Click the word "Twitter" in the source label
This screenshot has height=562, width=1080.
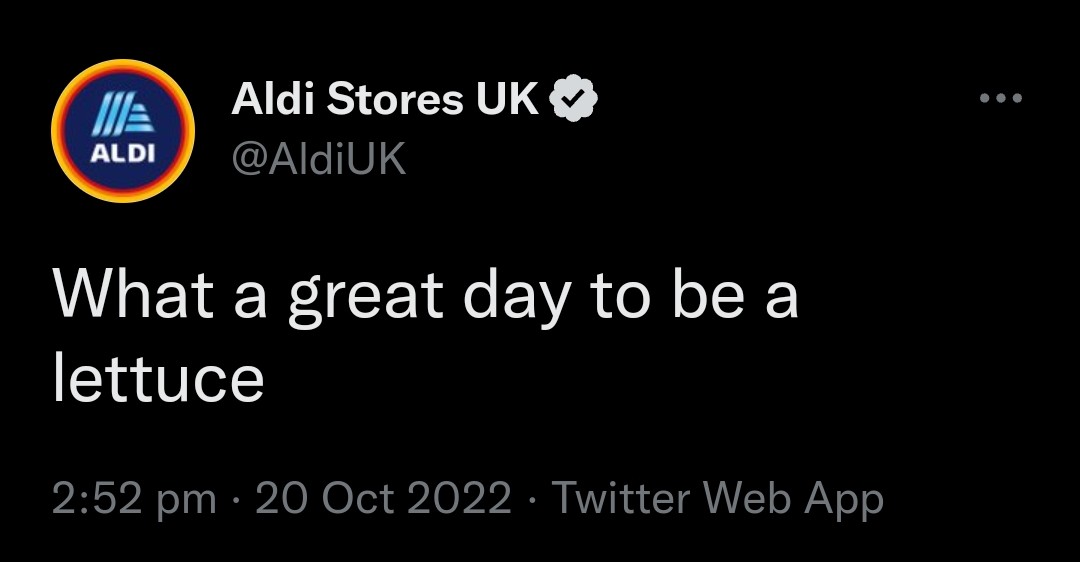click(x=624, y=498)
